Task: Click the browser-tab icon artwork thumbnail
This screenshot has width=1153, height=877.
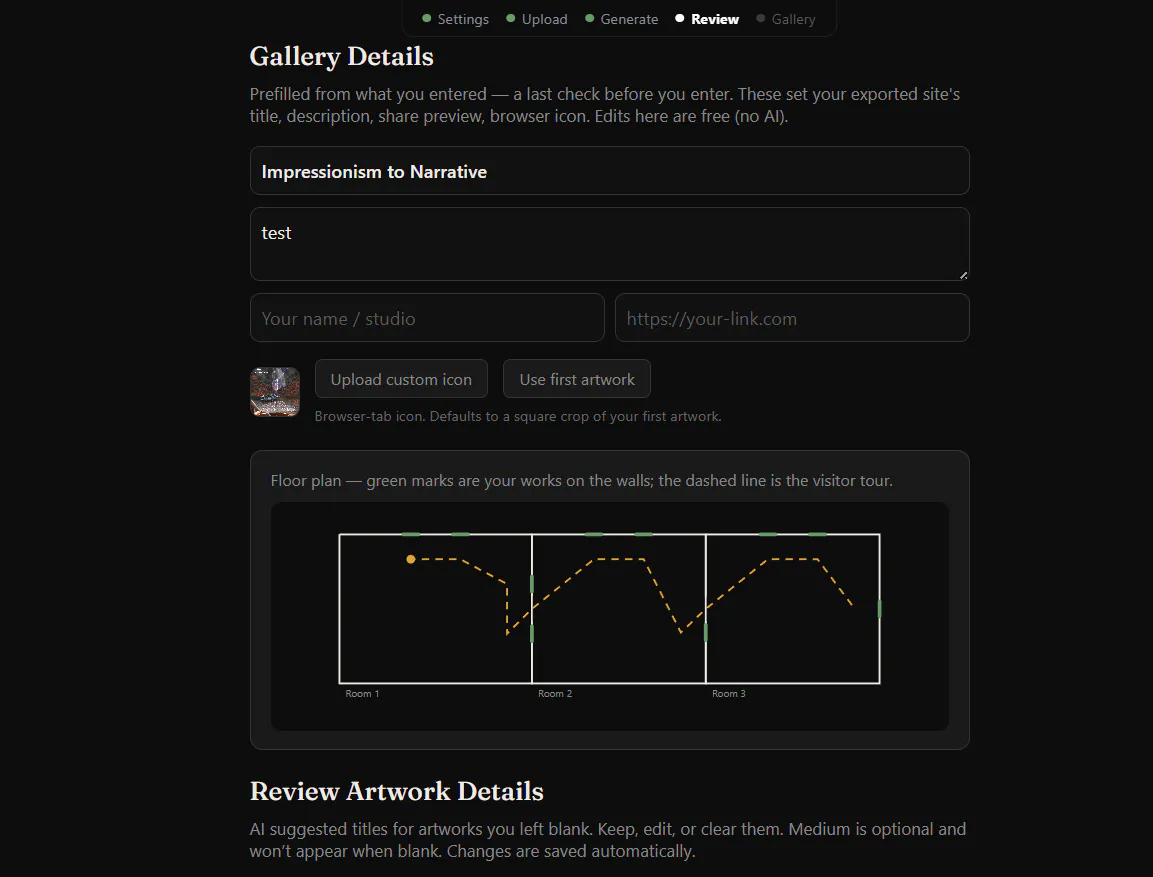Action: coord(275,392)
